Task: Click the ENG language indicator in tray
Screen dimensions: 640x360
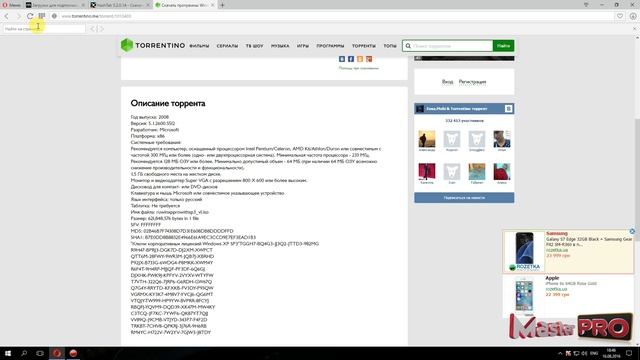Action: [x=594, y=353]
